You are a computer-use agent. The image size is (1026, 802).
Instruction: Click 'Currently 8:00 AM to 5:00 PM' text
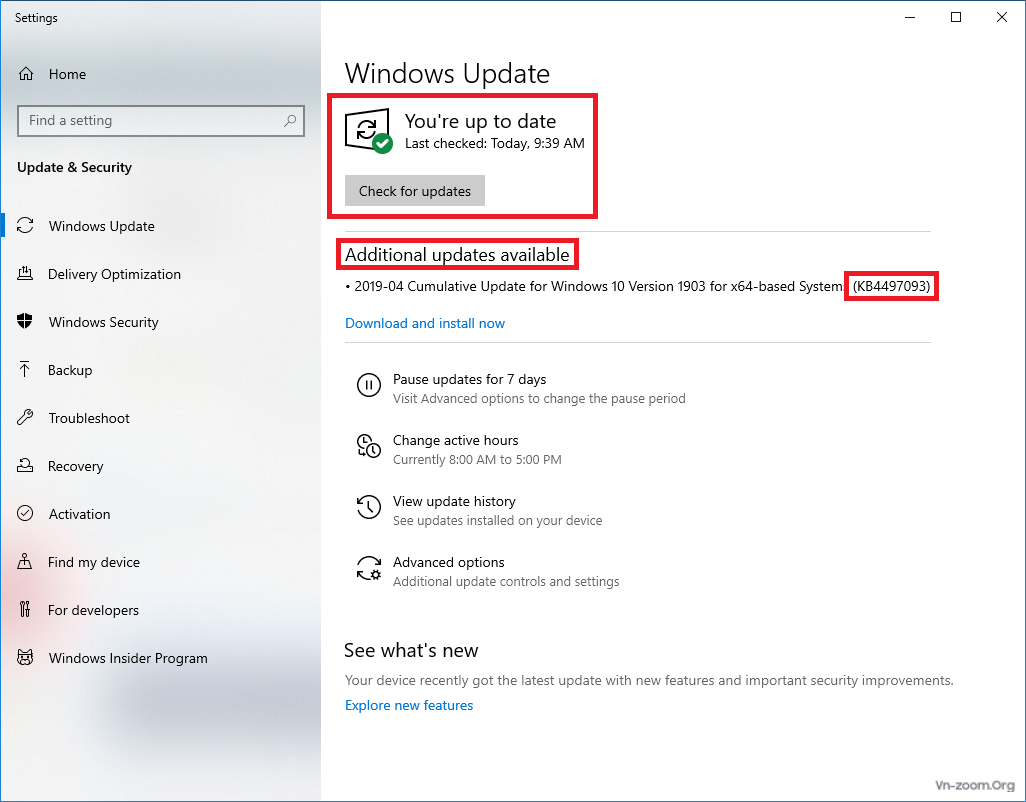[x=477, y=459]
